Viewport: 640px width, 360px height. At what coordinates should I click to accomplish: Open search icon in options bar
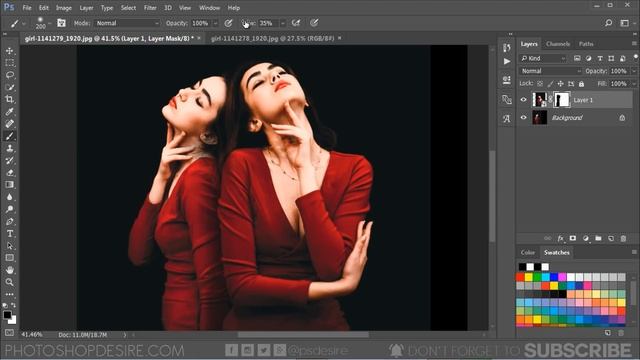click(x=609, y=23)
